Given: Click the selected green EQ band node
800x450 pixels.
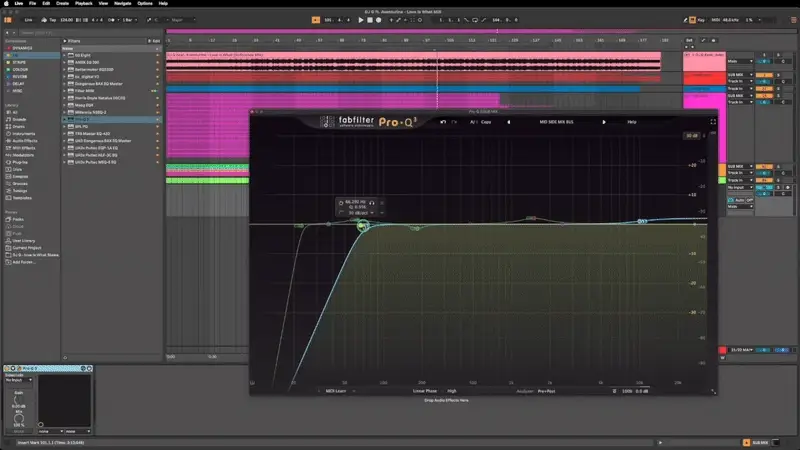Looking at the screenshot, I should click(x=363, y=225).
